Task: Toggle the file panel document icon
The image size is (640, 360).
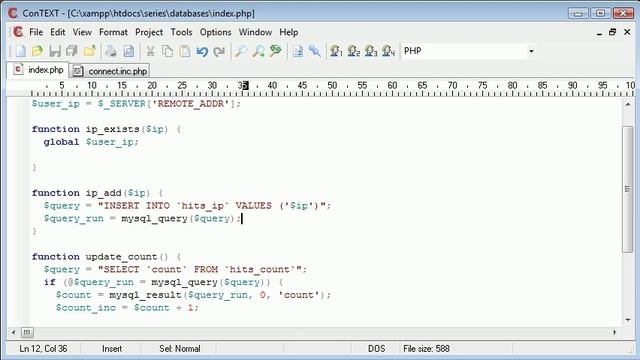Action: (x=298, y=51)
